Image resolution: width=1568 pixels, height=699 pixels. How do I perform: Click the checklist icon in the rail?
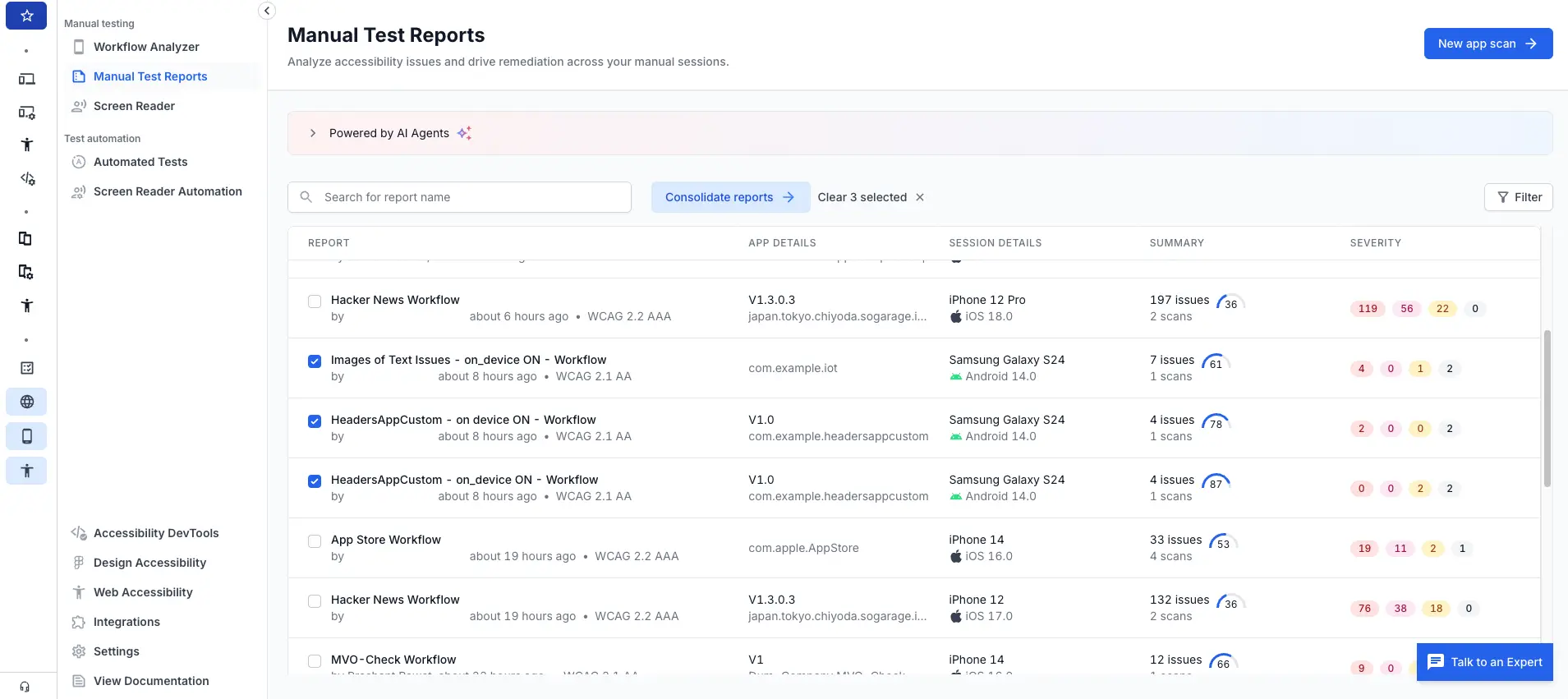[27, 368]
